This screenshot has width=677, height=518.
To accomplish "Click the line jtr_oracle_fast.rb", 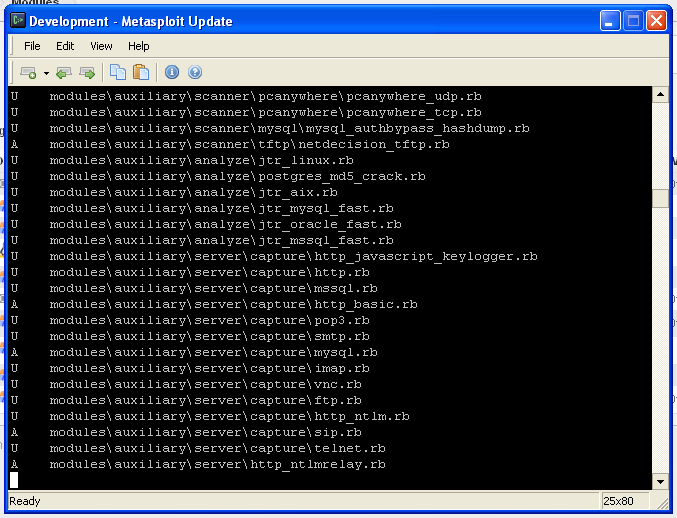I will pos(206,224).
